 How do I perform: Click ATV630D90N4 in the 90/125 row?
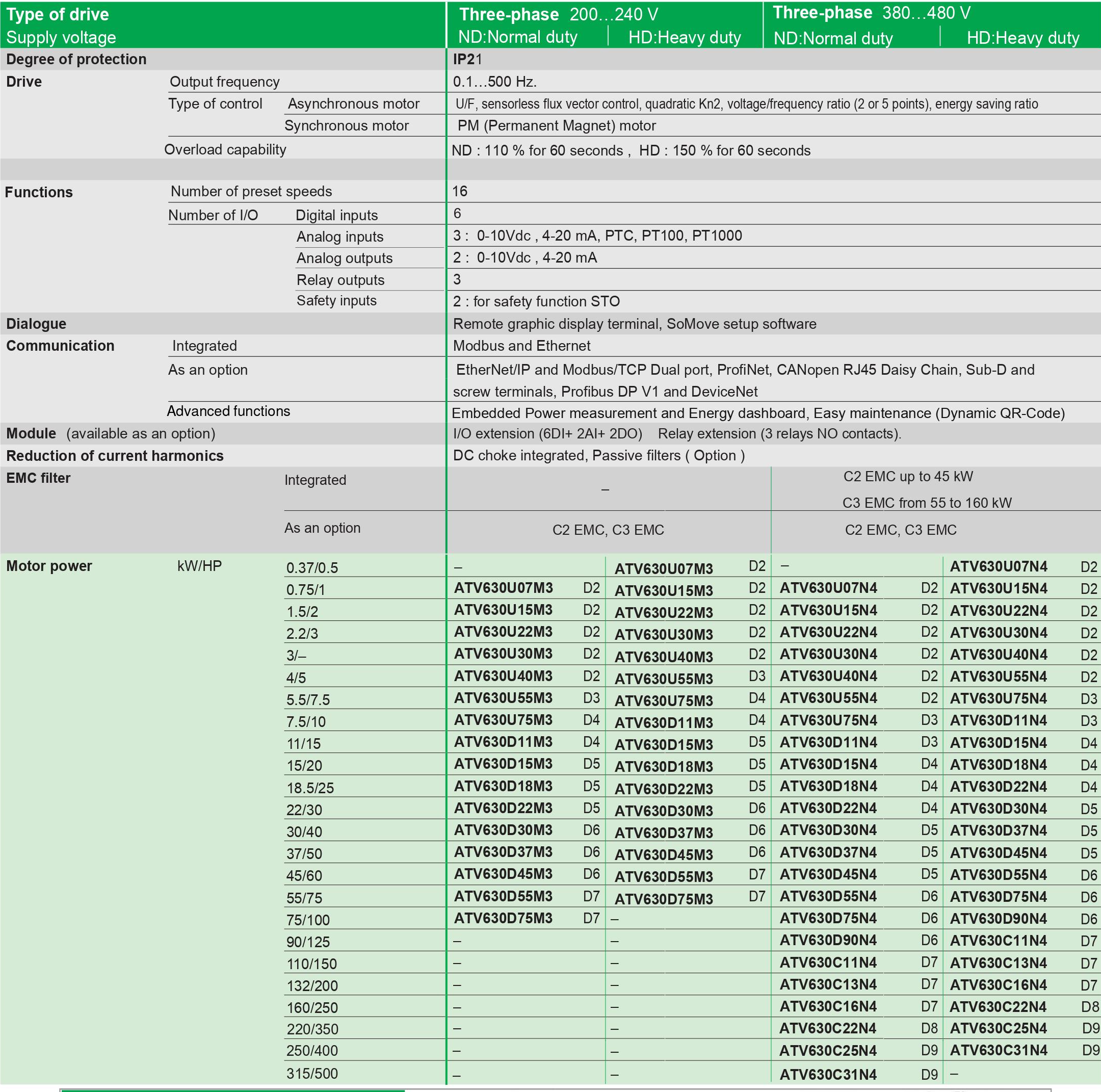tap(828, 941)
